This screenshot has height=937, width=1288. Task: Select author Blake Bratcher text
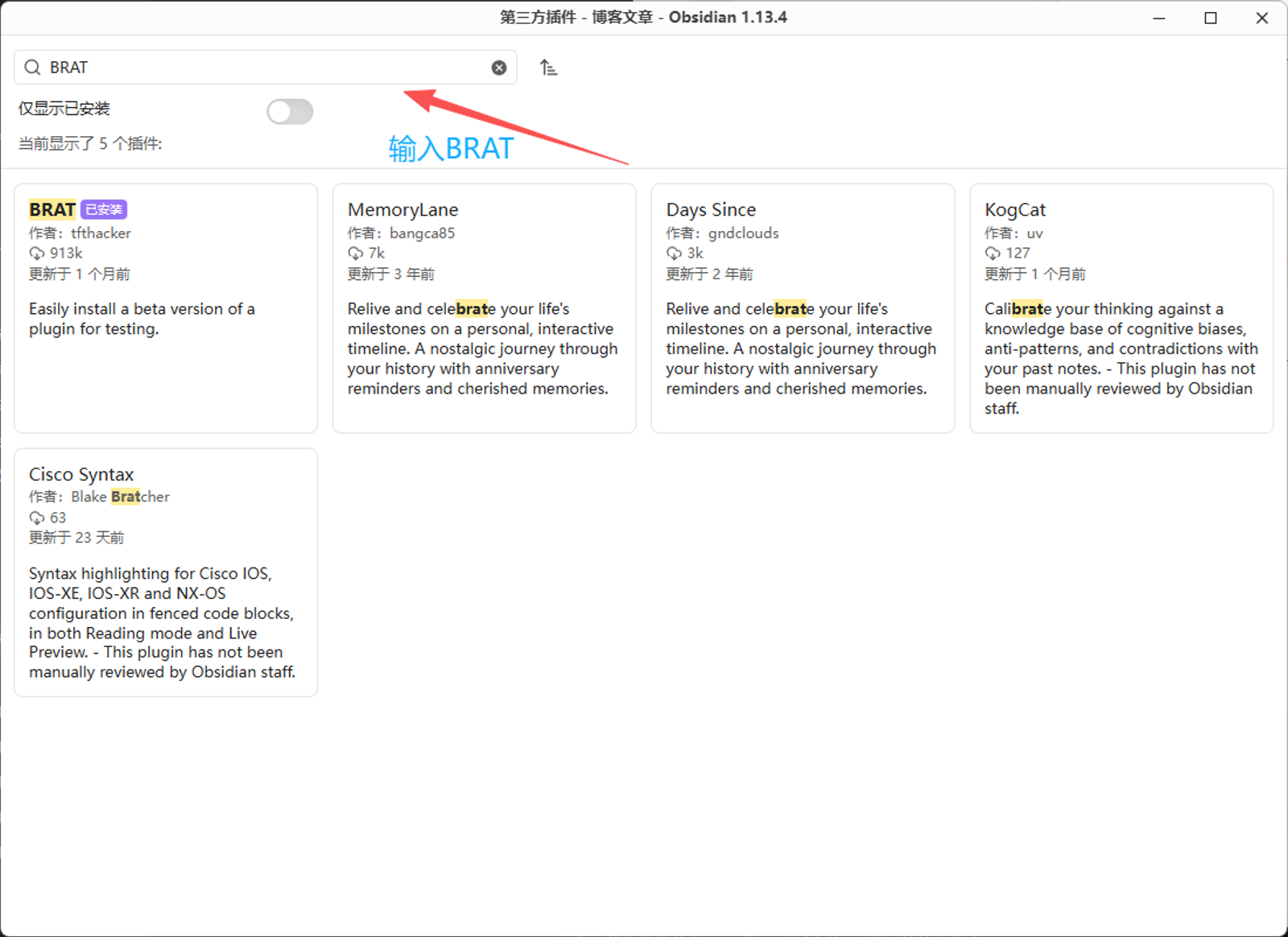(x=120, y=497)
